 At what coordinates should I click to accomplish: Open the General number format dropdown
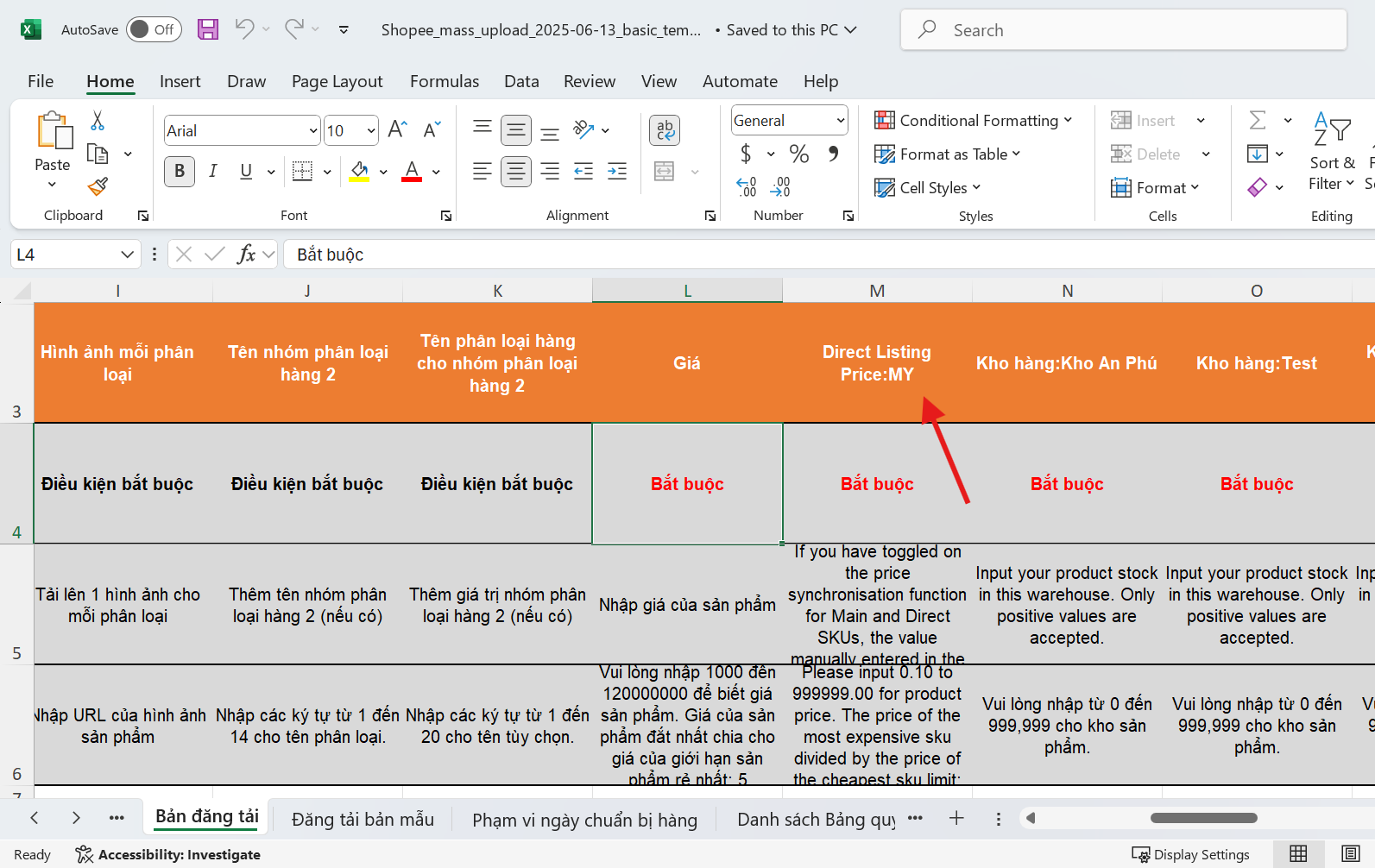[x=840, y=121]
